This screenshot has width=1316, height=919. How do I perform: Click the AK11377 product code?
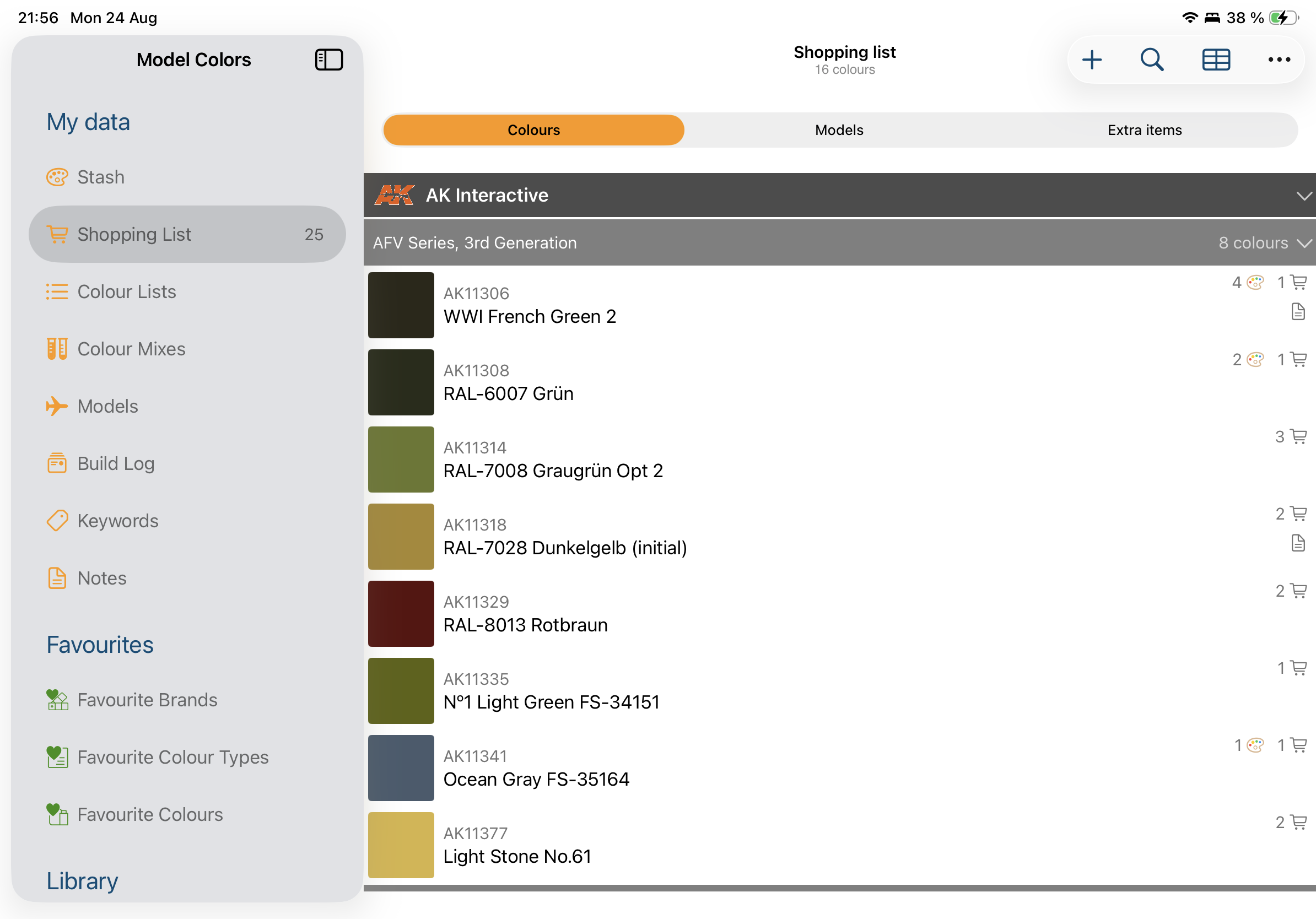point(476,834)
